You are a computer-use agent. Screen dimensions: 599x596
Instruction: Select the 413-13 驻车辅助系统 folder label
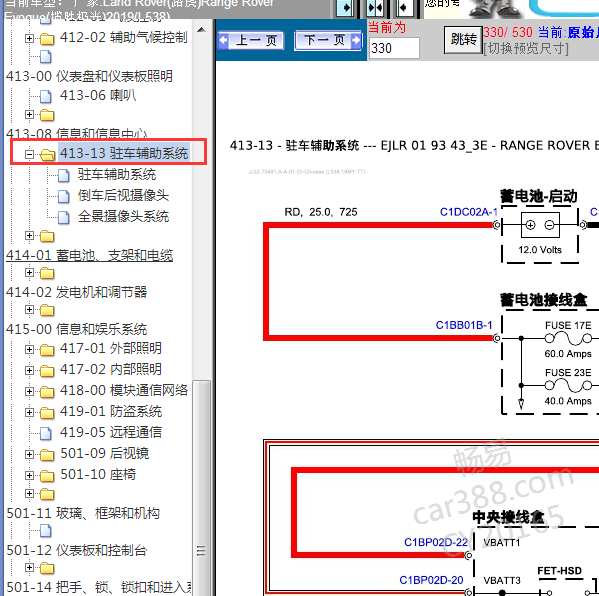(x=124, y=153)
